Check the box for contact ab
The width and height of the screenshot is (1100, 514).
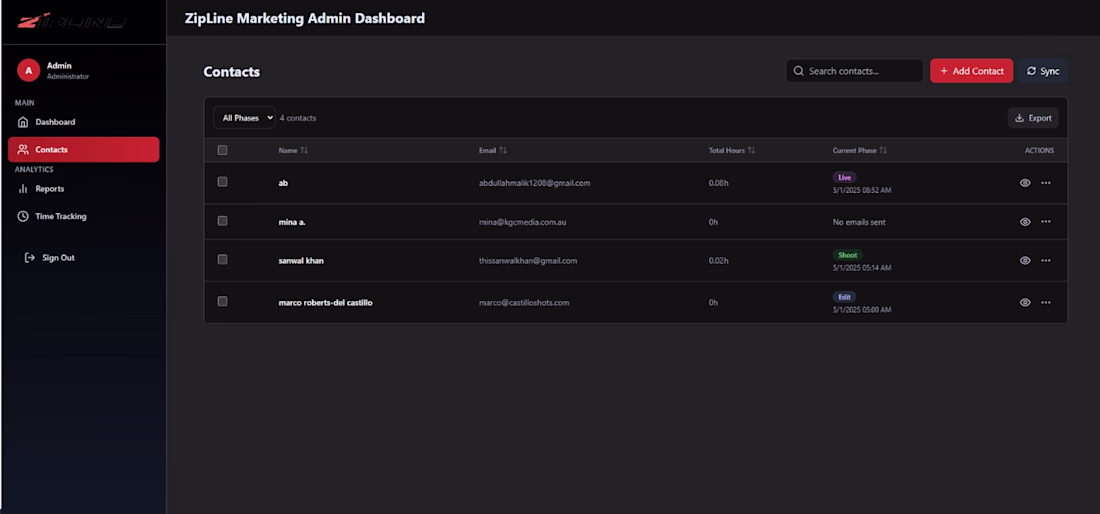222,182
